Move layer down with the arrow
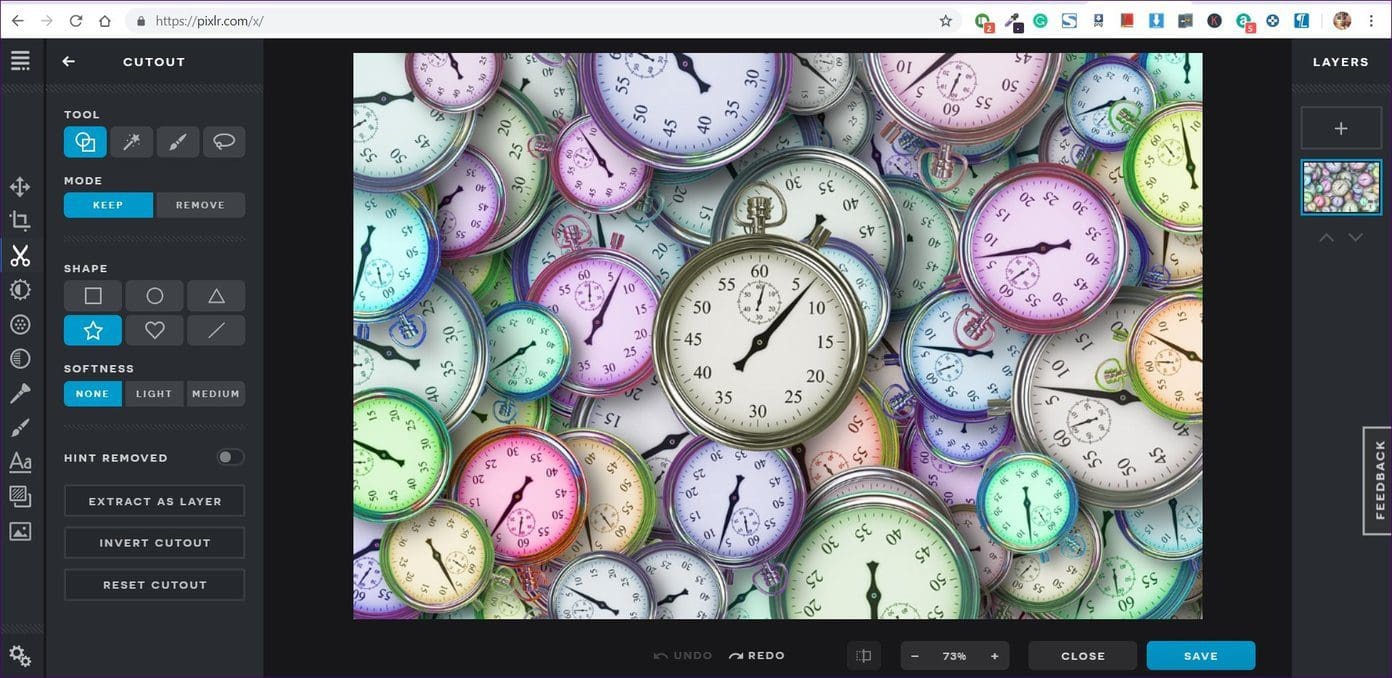The width and height of the screenshot is (1392, 678). [1356, 238]
